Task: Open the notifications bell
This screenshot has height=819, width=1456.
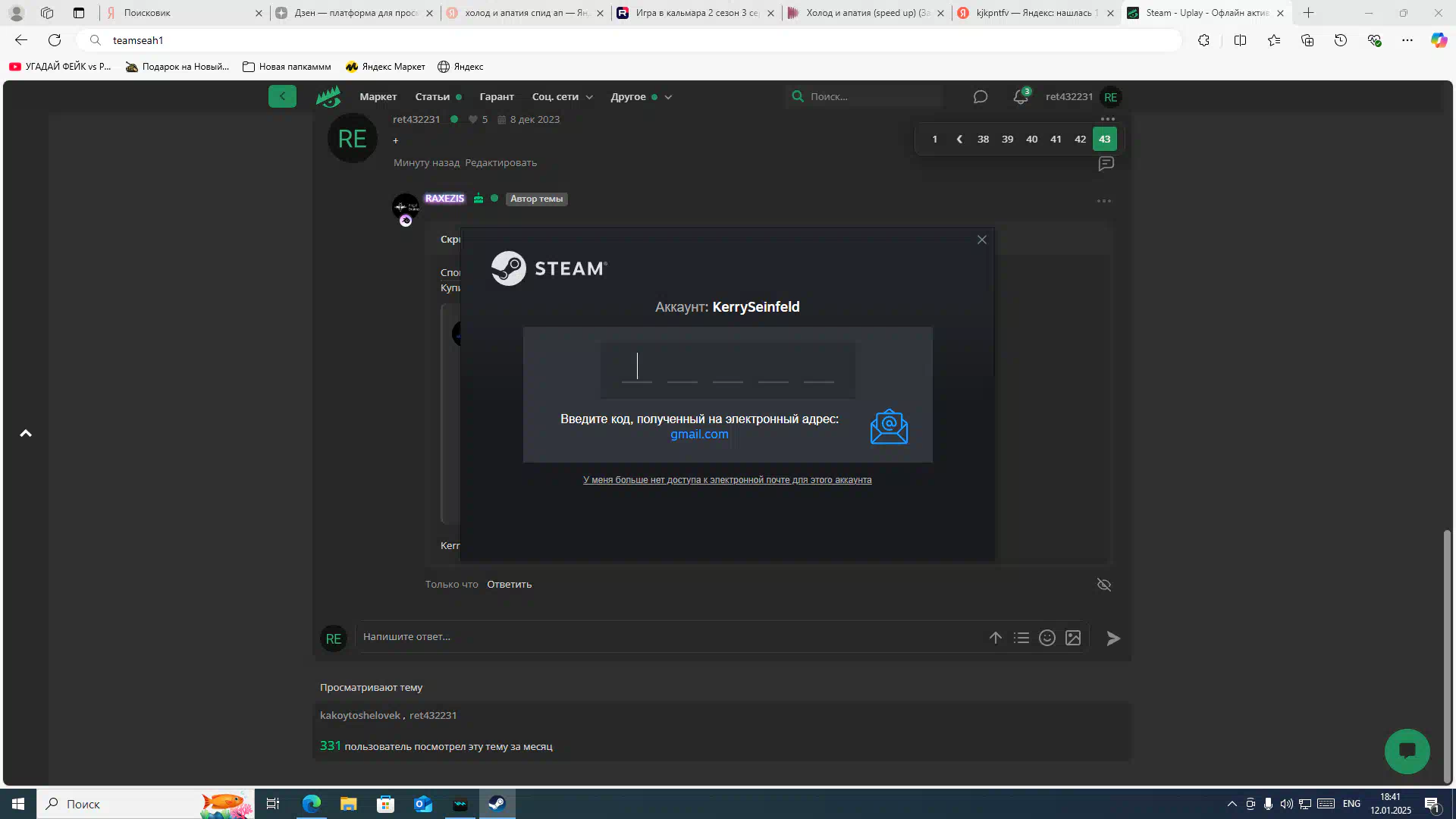Action: tap(1021, 96)
